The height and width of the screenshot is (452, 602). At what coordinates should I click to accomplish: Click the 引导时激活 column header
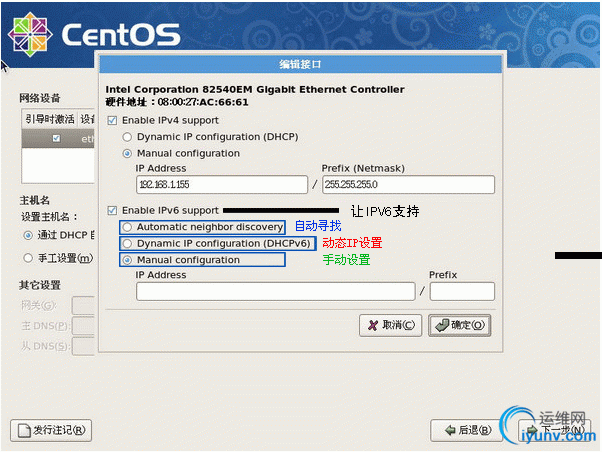click(x=50, y=119)
